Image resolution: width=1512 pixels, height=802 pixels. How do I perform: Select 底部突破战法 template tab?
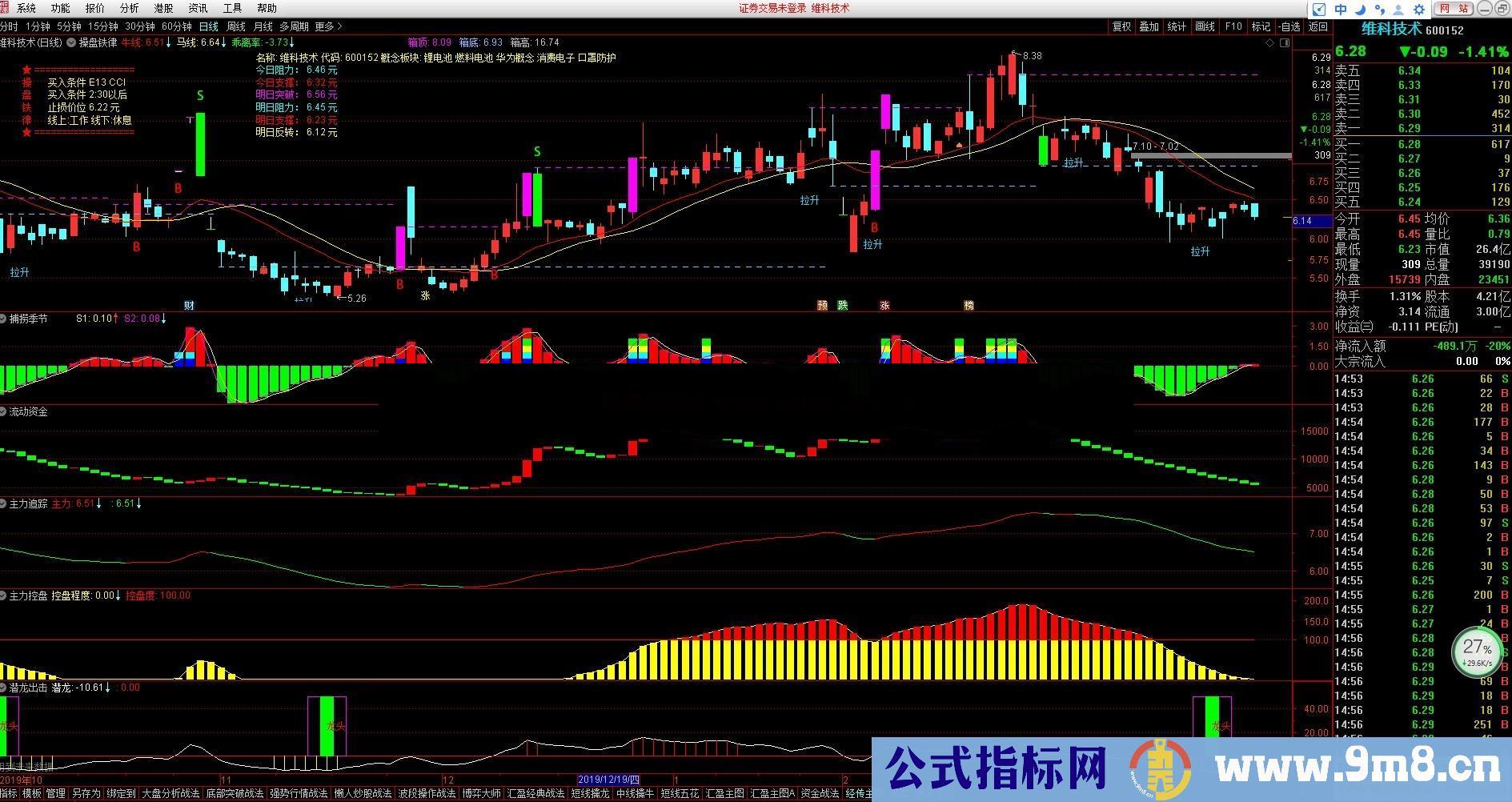pos(235,793)
